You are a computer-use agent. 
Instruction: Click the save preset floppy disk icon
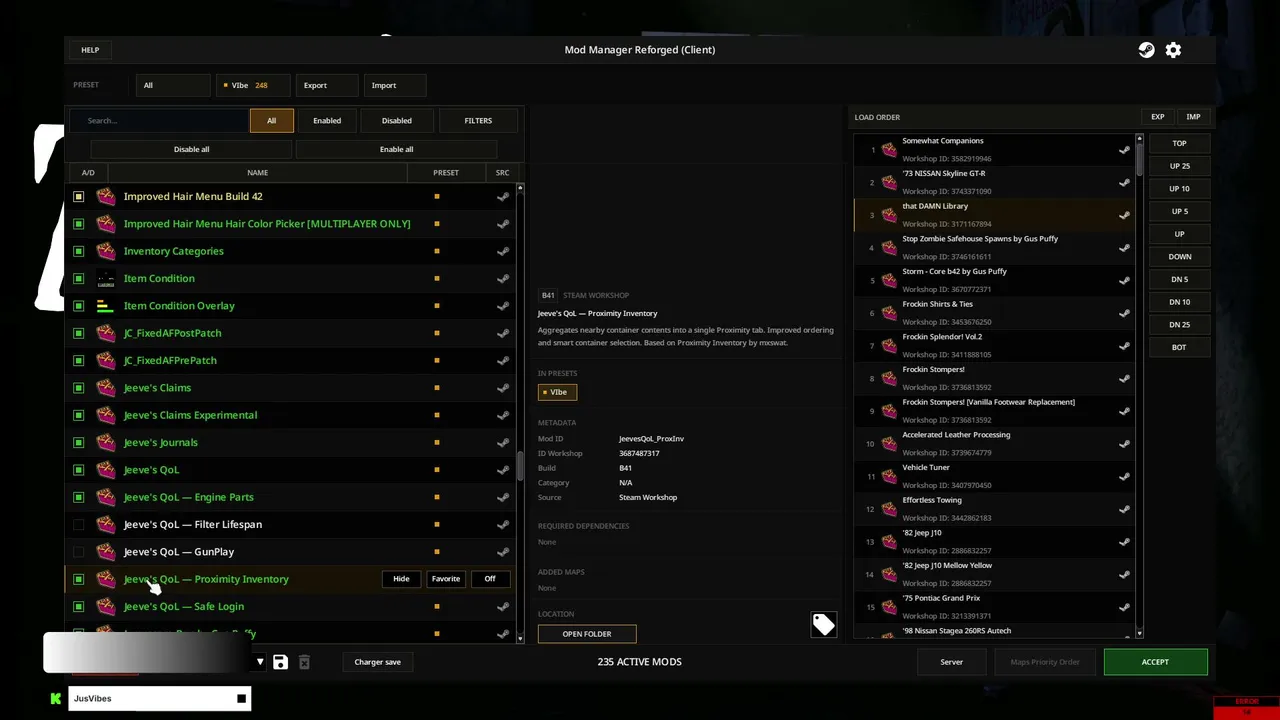[280, 662]
